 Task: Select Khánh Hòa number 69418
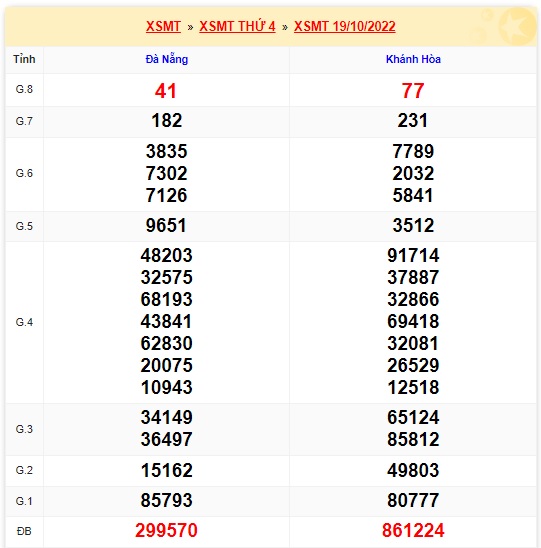(x=413, y=322)
